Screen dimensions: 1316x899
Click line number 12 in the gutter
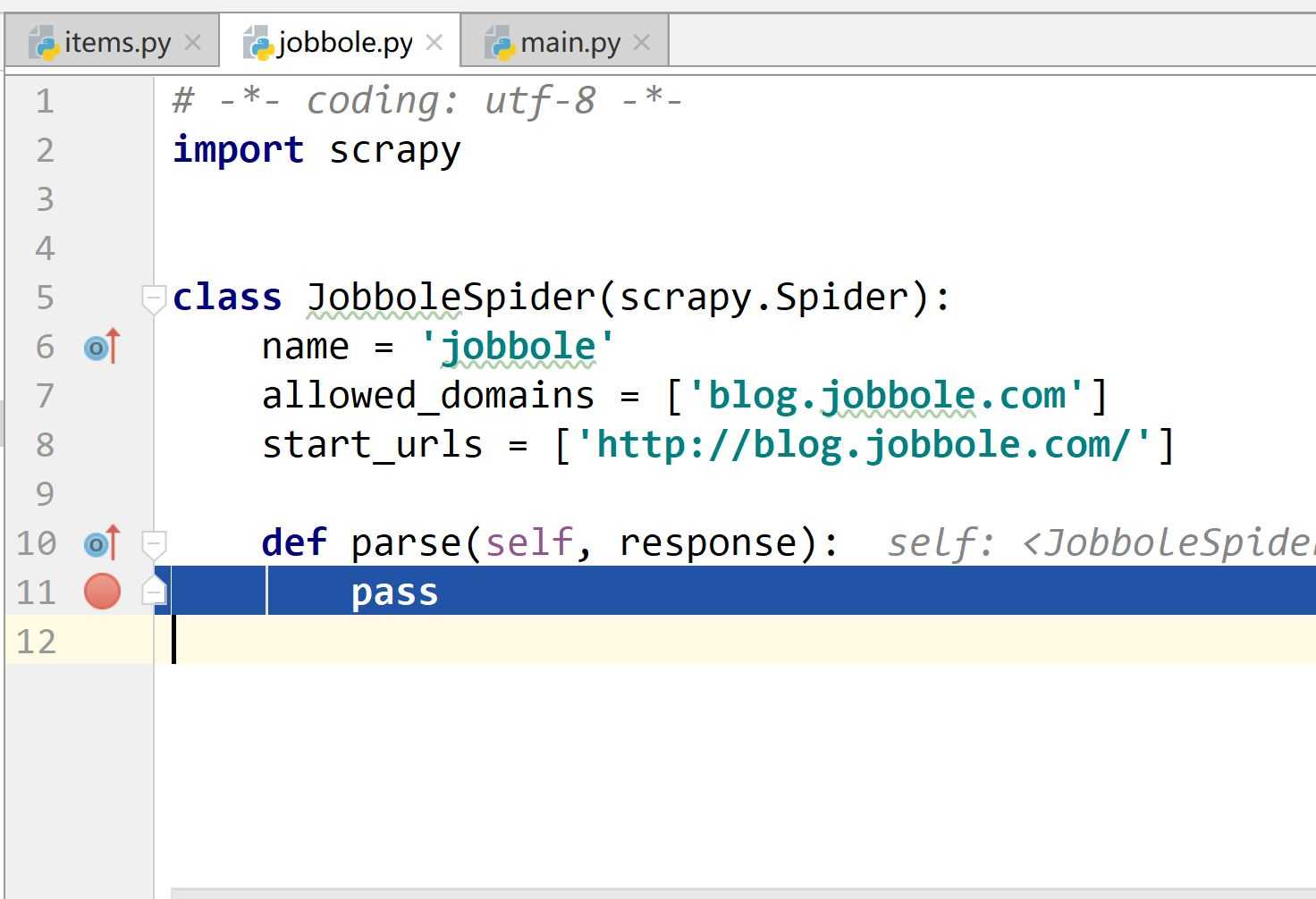[37, 642]
